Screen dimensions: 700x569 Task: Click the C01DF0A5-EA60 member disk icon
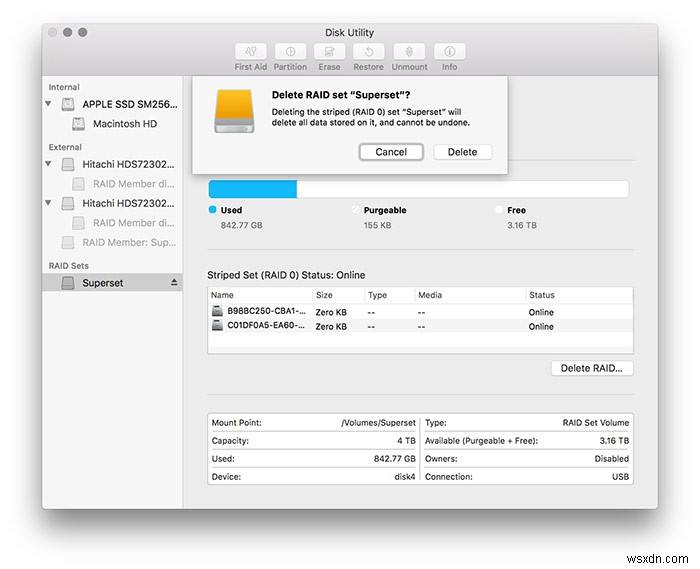coord(217,325)
